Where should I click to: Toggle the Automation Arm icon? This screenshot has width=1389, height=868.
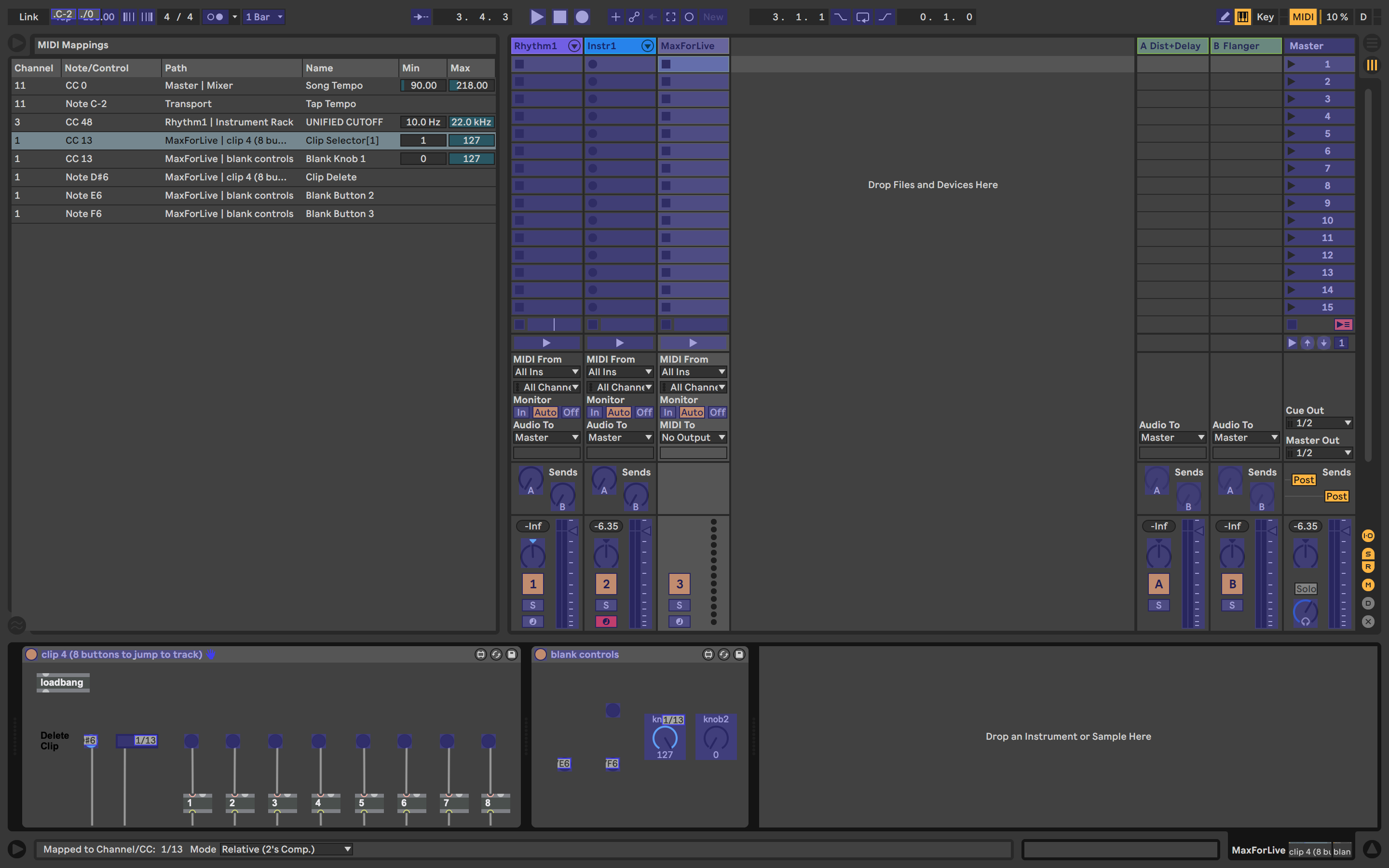pos(634,17)
